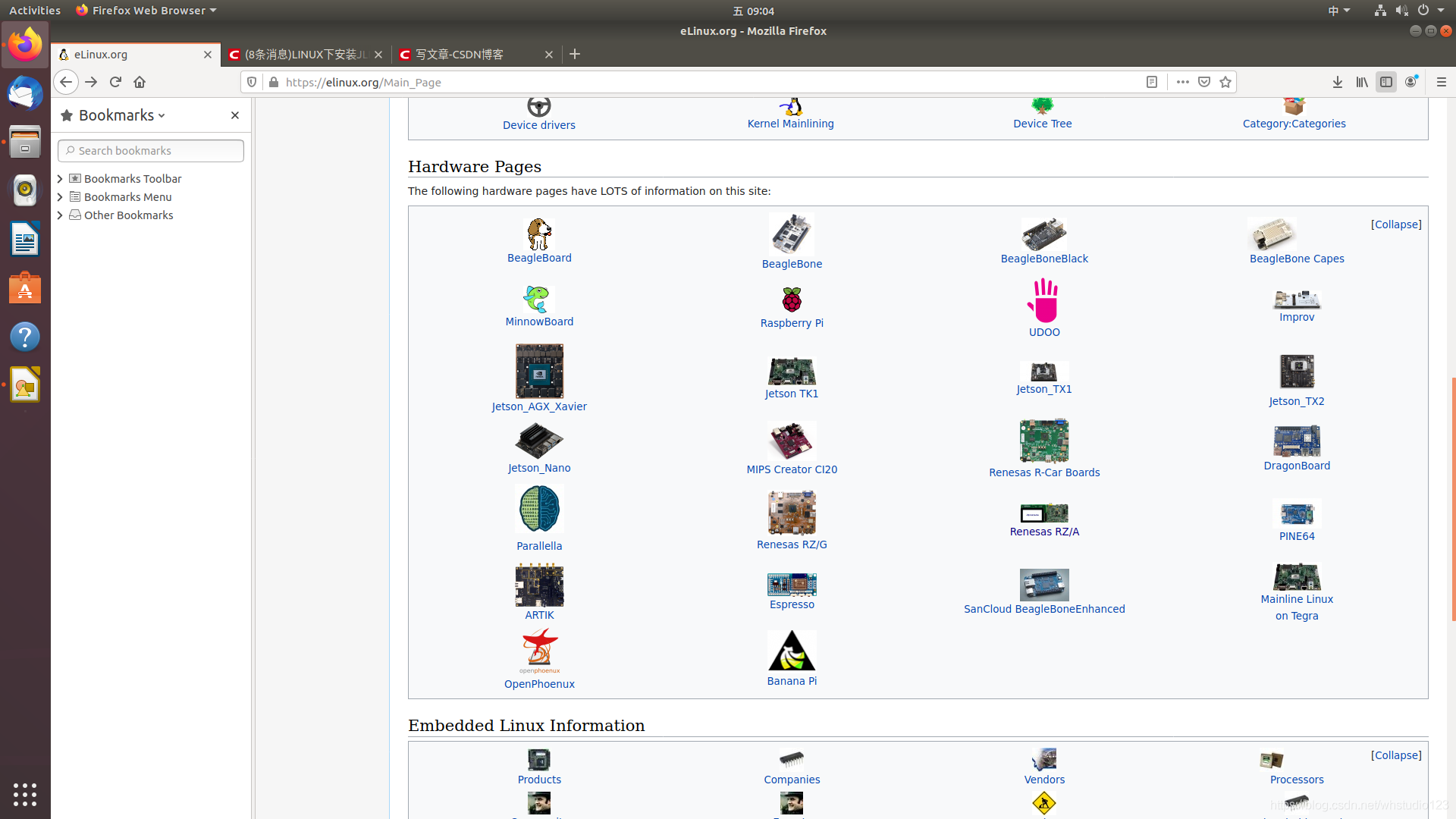This screenshot has width=1456, height=819.
Task: Open LibreOffice Writer from the dock
Action: pyautogui.click(x=25, y=240)
